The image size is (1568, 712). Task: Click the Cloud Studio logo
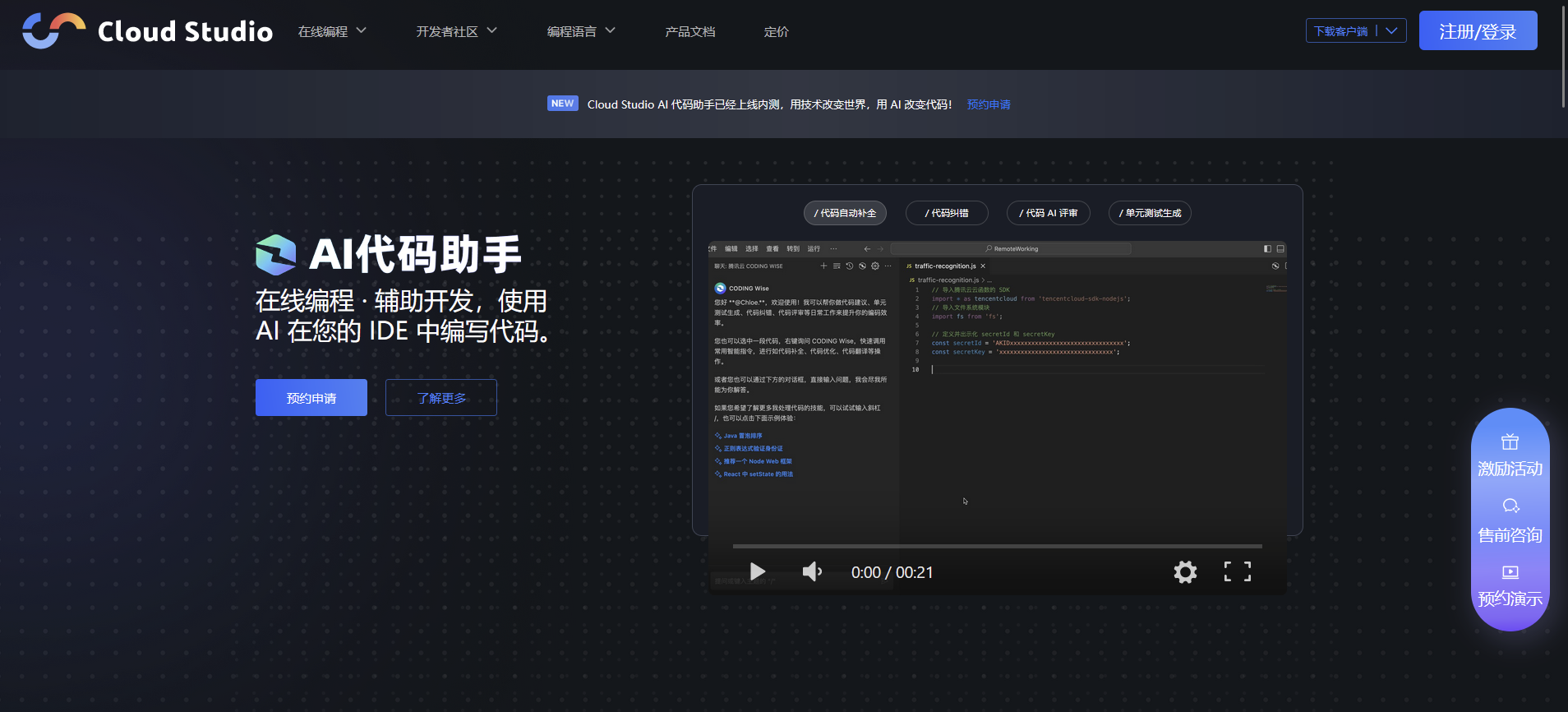[147, 31]
